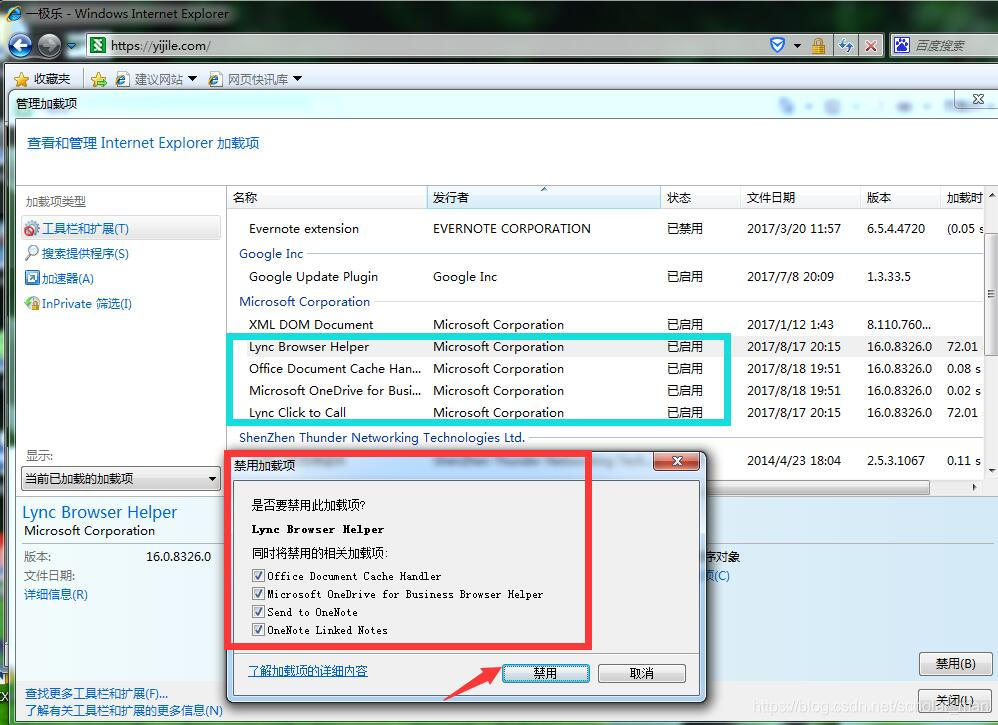Open 了解加载项的详细内容 link
The height and width of the screenshot is (725, 998).
(308, 671)
